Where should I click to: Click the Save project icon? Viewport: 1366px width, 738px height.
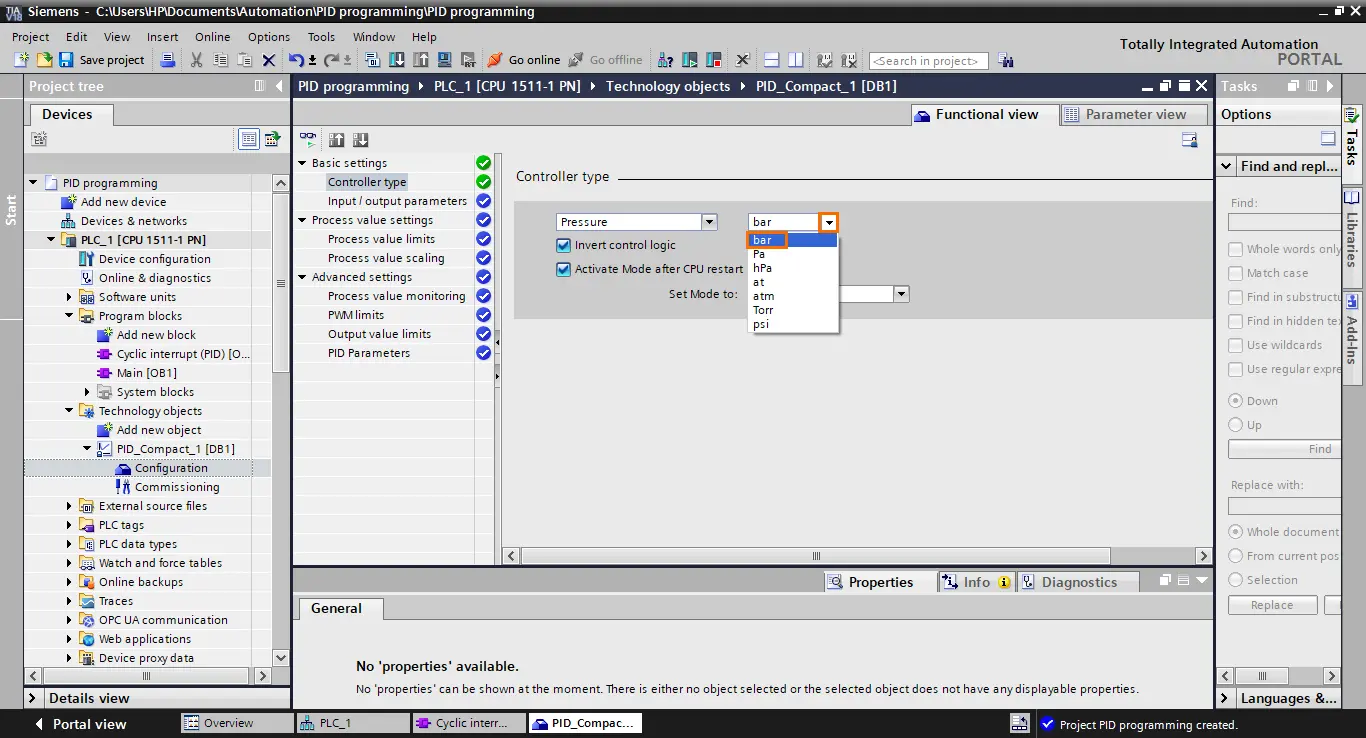[x=66, y=60]
